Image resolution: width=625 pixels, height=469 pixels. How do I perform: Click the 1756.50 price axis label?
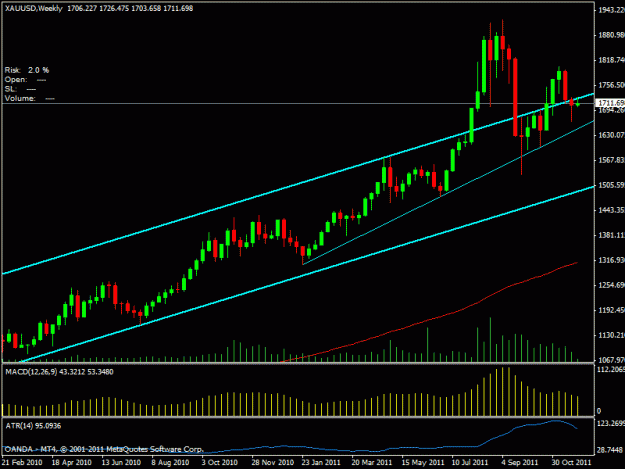pyautogui.click(x=611, y=85)
